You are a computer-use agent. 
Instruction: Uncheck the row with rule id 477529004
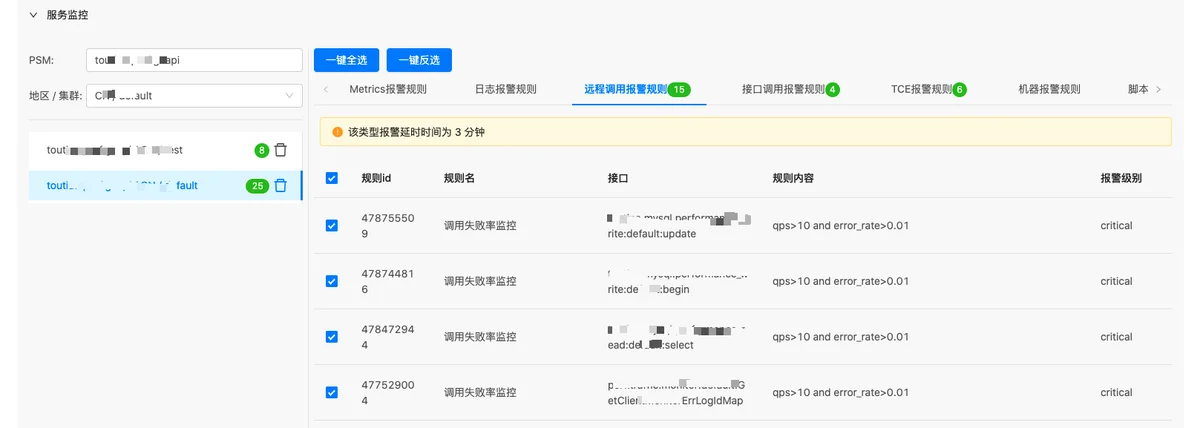[332, 393]
